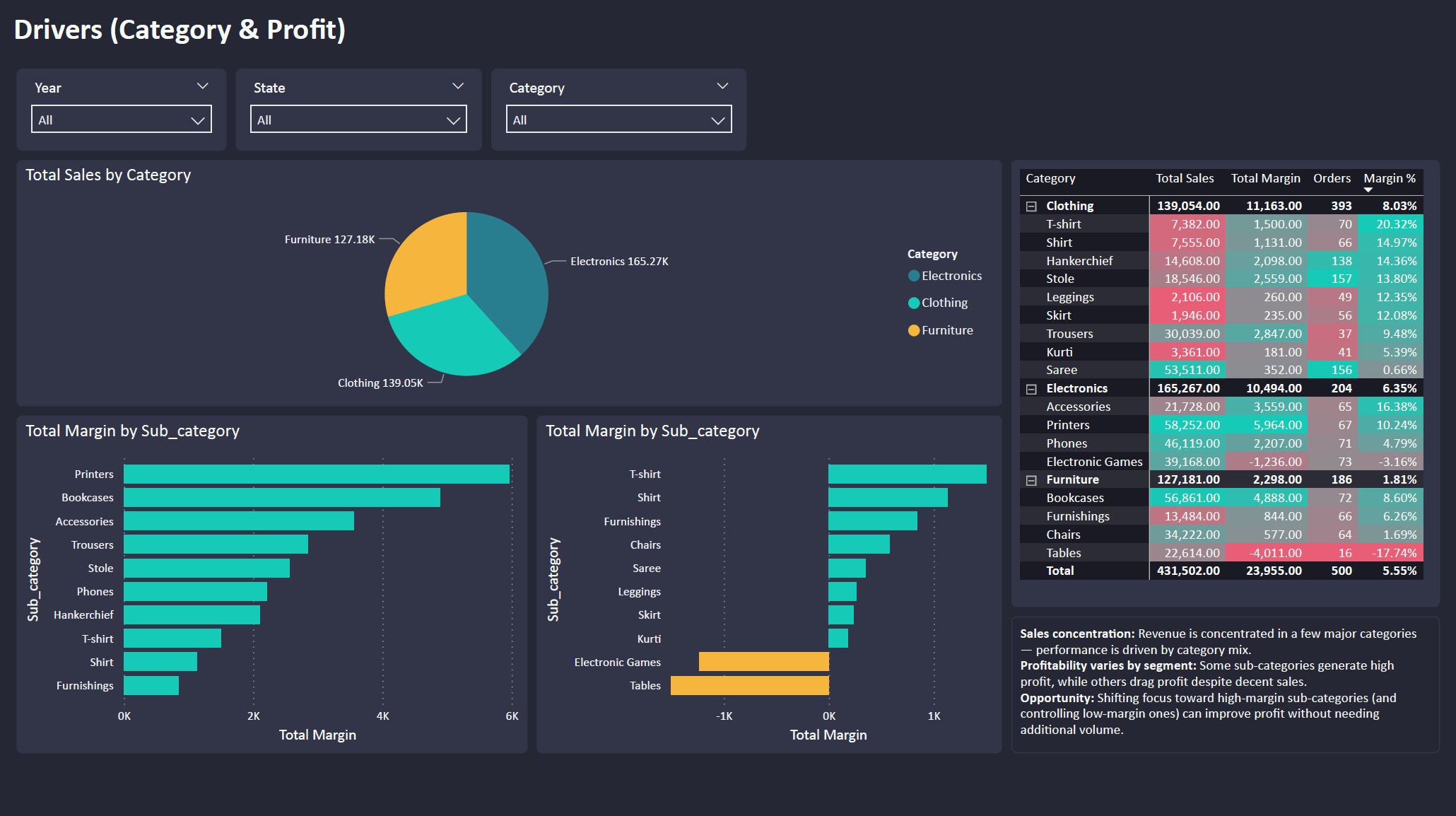The image size is (1456, 816).
Task: Select the Saree row in the matrix
Action: click(1061, 369)
